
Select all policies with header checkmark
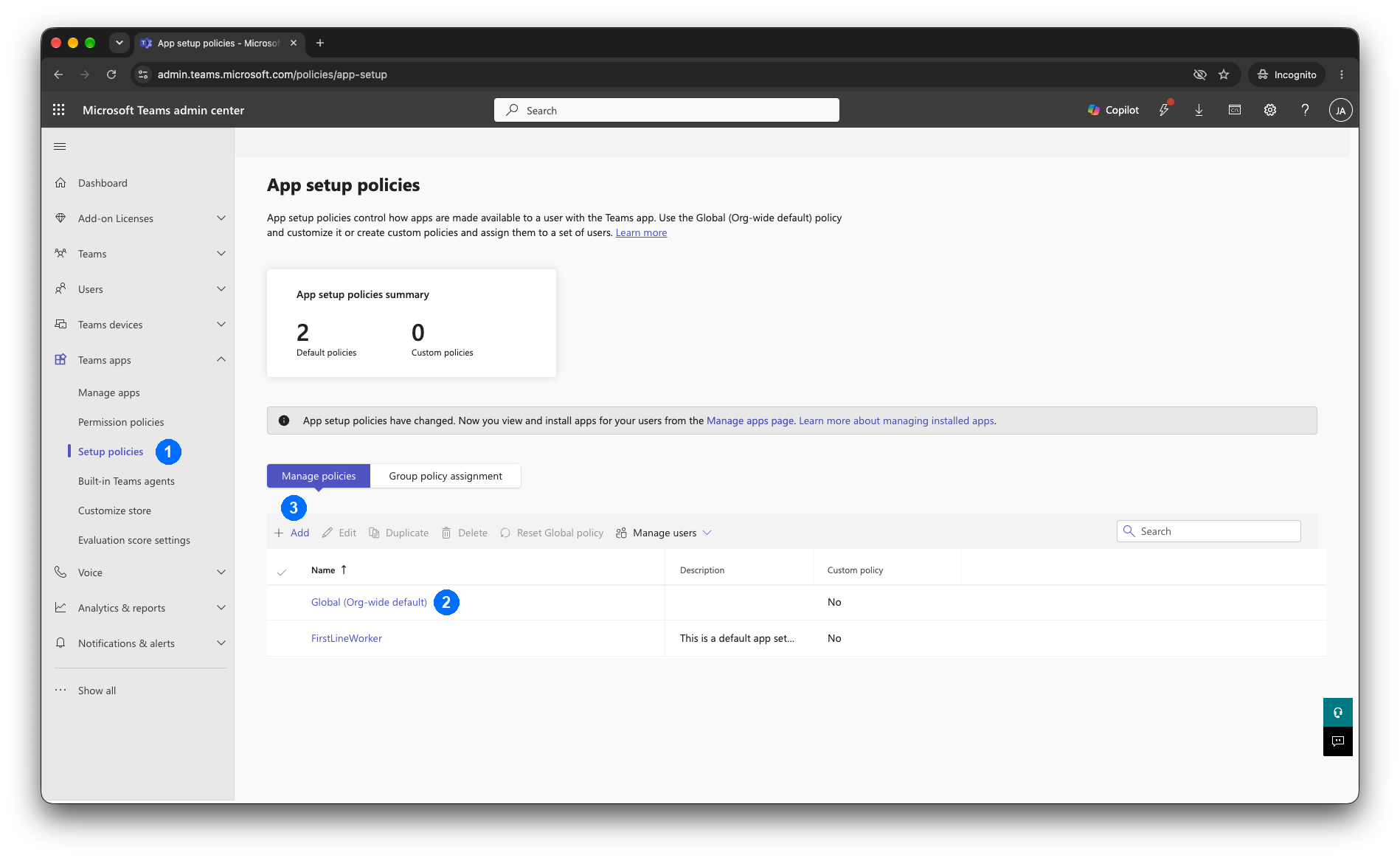point(282,571)
